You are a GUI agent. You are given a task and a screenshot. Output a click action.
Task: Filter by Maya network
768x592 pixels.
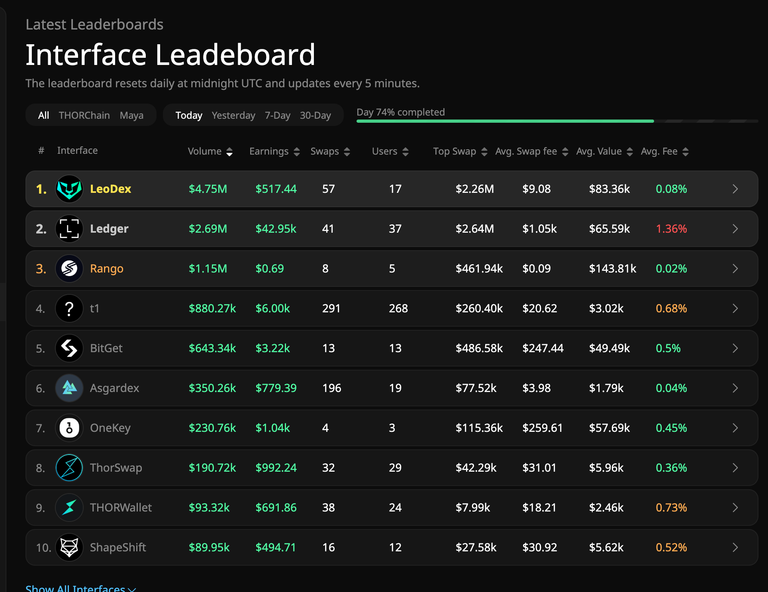pyautogui.click(x=131, y=116)
